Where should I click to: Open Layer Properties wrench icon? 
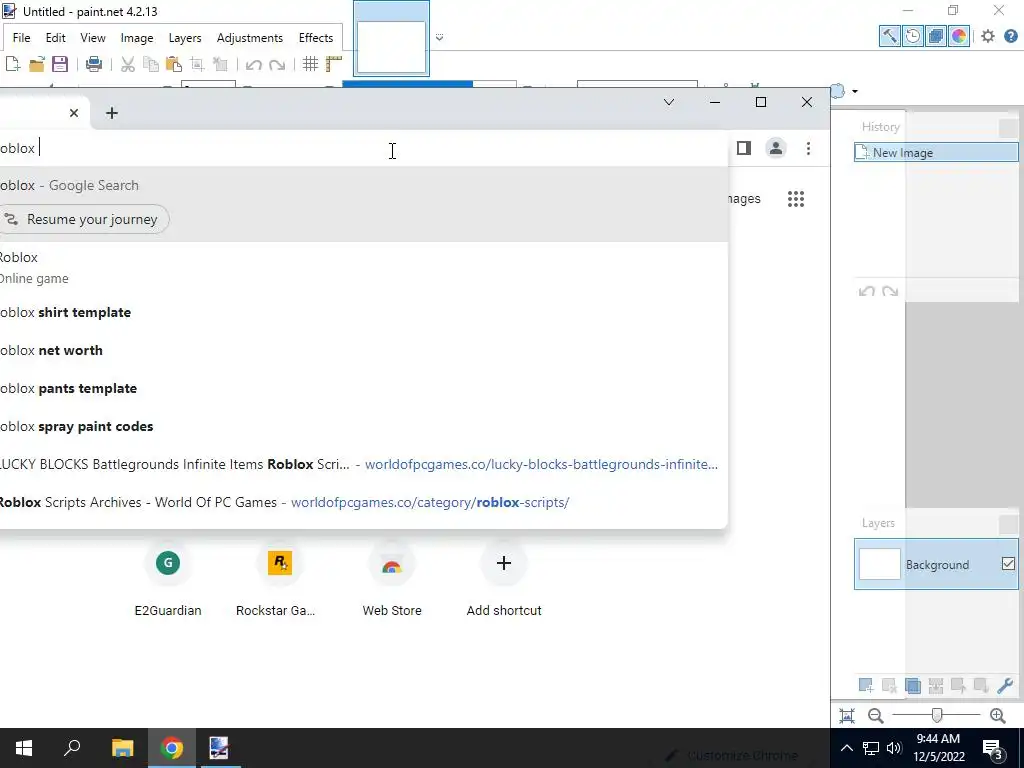point(1005,685)
